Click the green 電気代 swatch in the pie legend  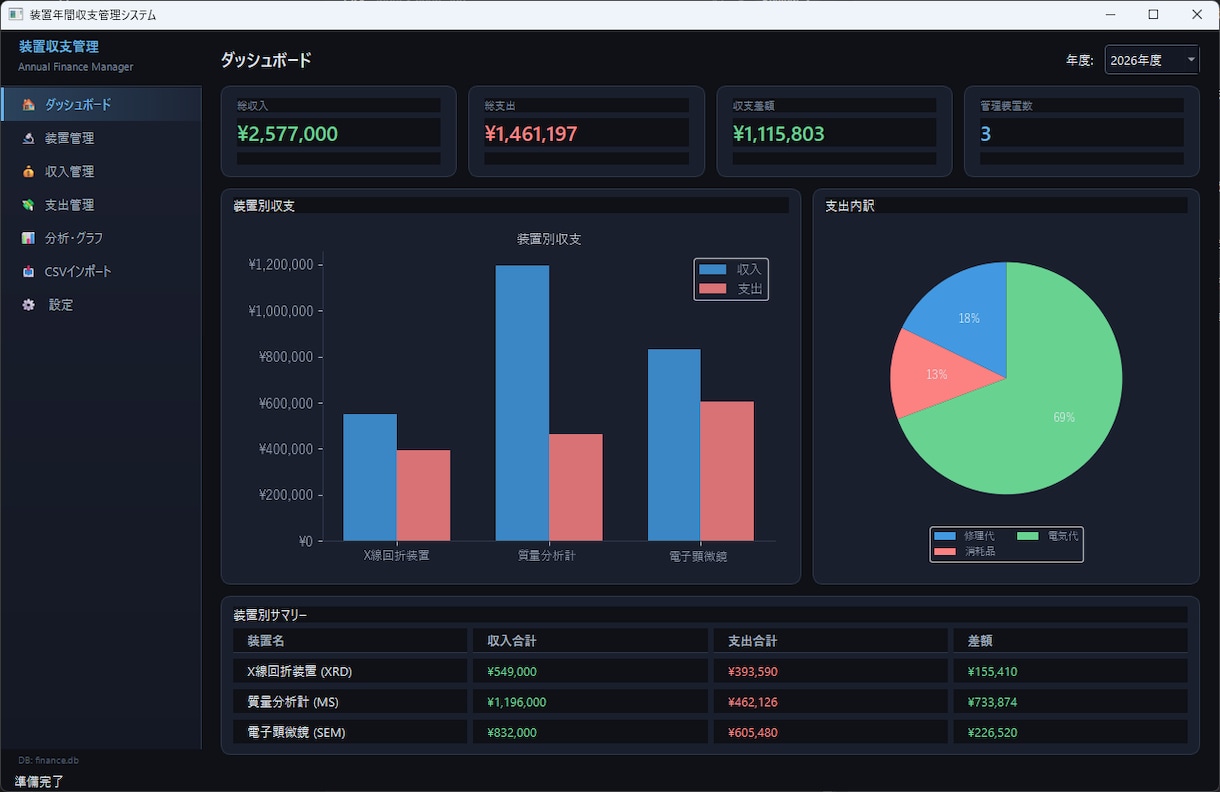(x=1028, y=536)
